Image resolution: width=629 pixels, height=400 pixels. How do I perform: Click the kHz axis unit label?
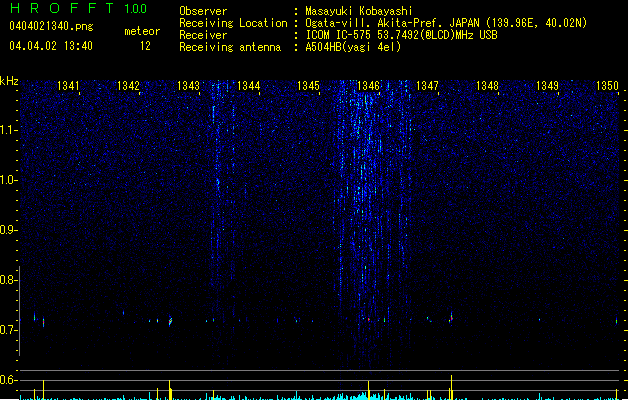pos(9,81)
